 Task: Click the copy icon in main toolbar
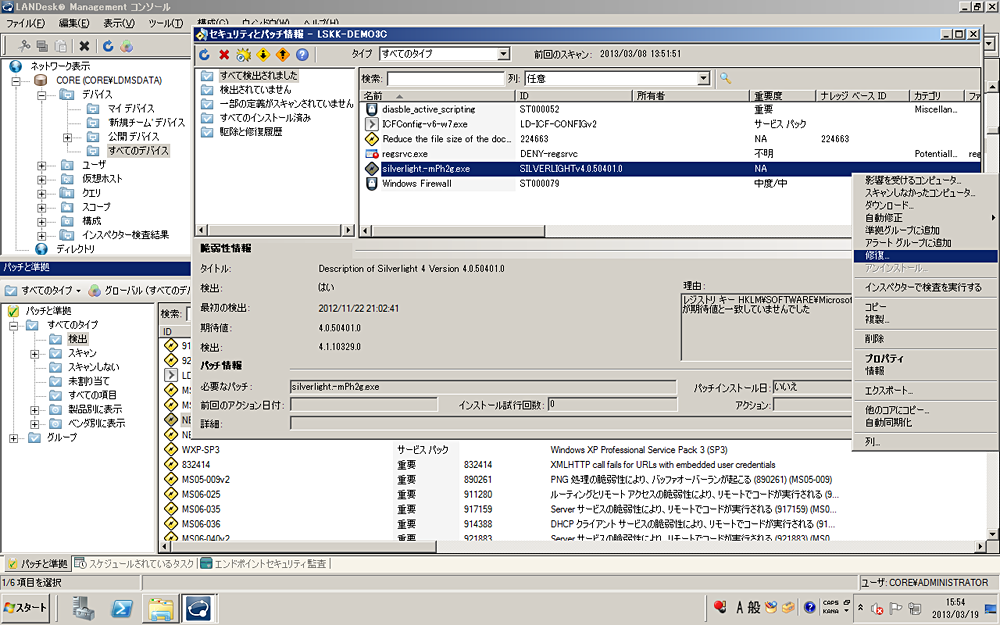[42, 46]
